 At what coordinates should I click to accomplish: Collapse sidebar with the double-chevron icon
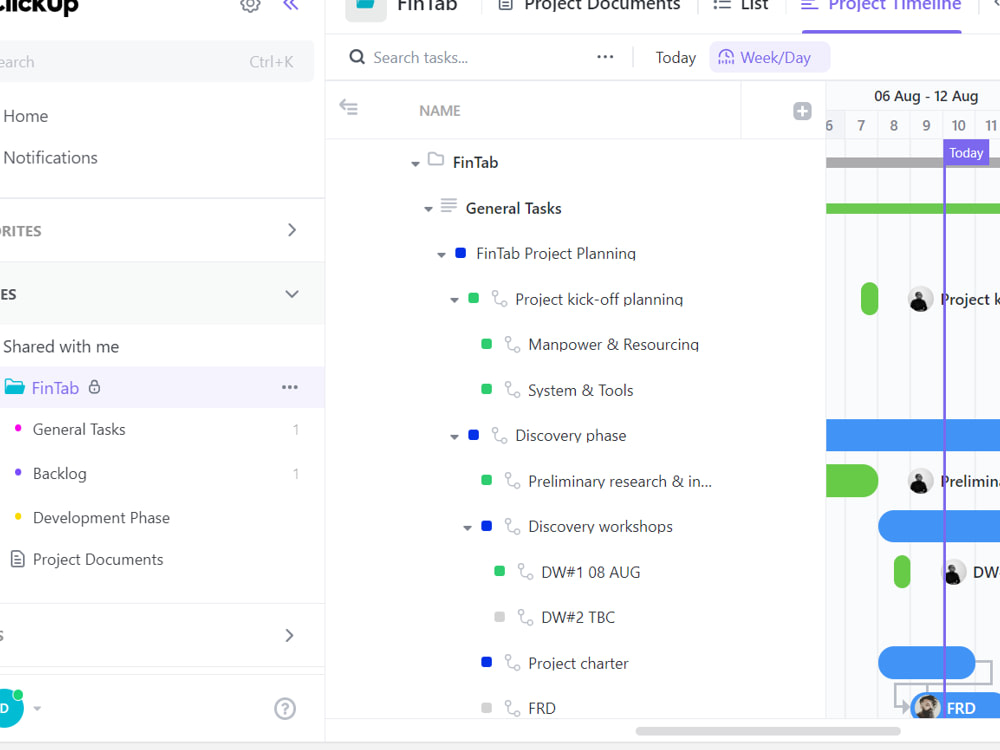coord(291,5)
